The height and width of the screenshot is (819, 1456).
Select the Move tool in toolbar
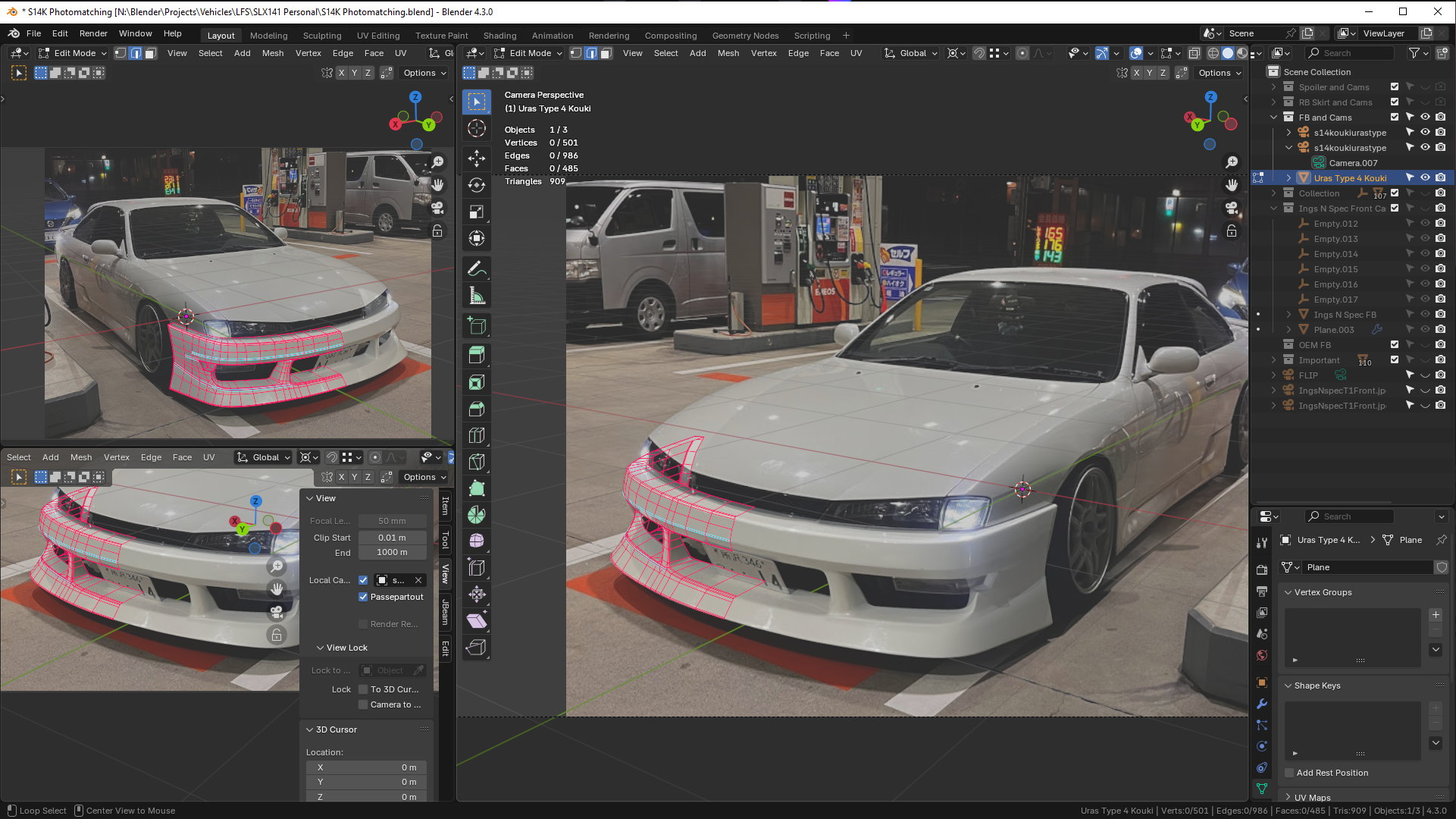pos(477,158)
